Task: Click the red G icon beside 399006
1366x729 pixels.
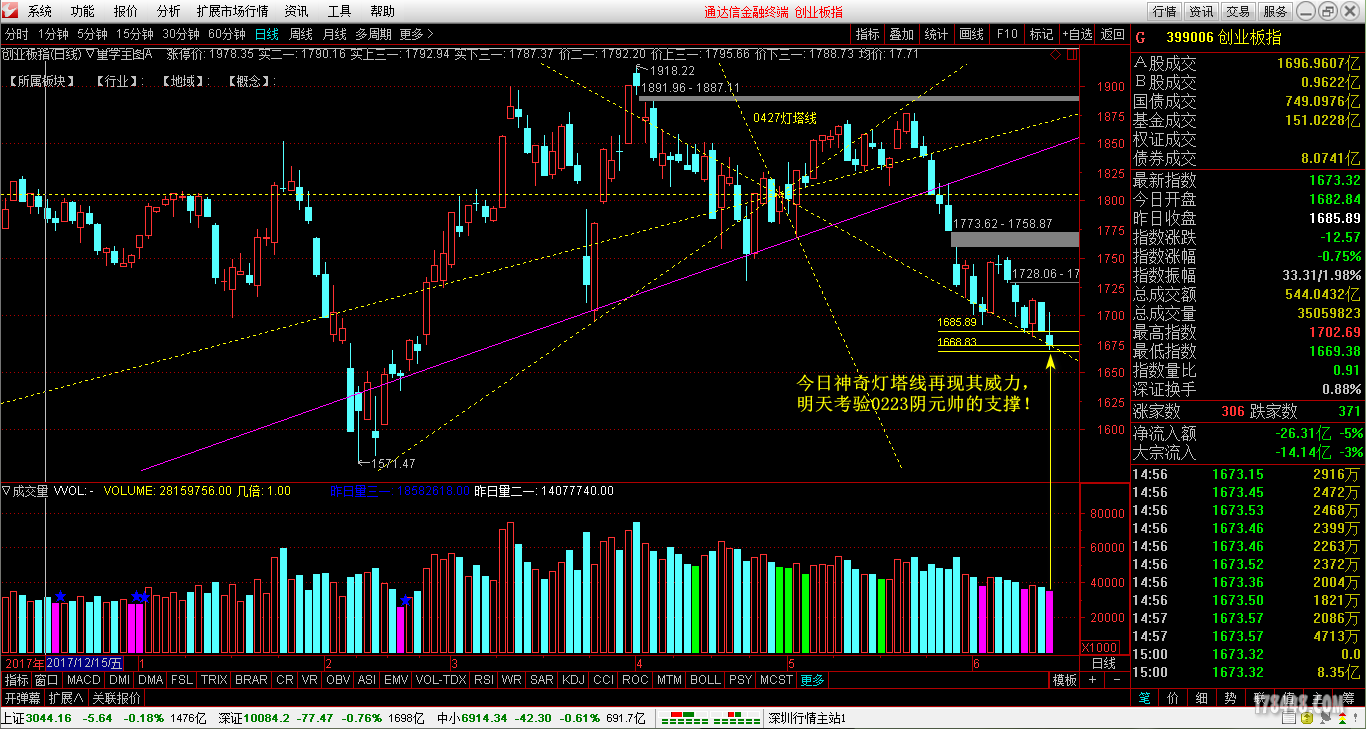Action: [1140, 37]
